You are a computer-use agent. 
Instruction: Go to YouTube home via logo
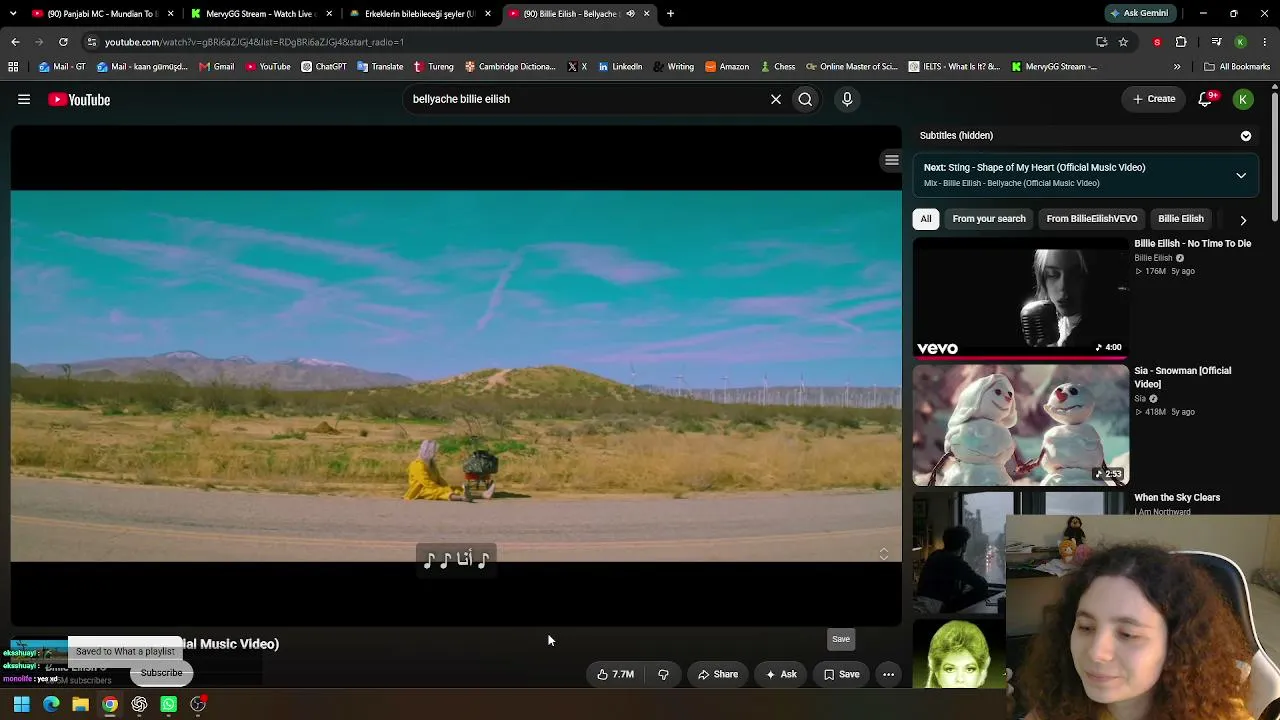tap(79, 99)
